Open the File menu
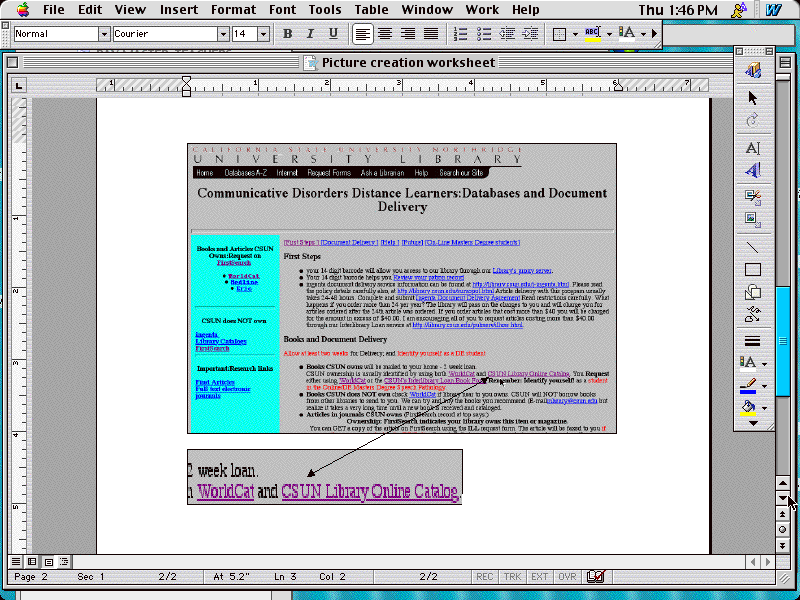 54,10
